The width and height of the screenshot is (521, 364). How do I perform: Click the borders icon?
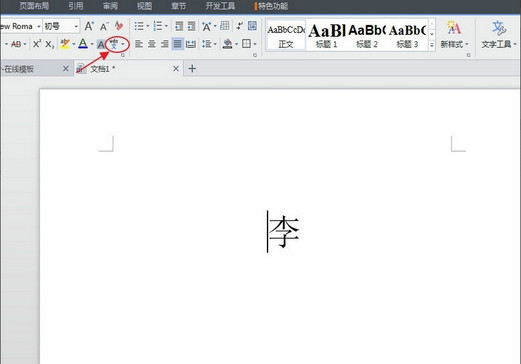tap(246, 44)
